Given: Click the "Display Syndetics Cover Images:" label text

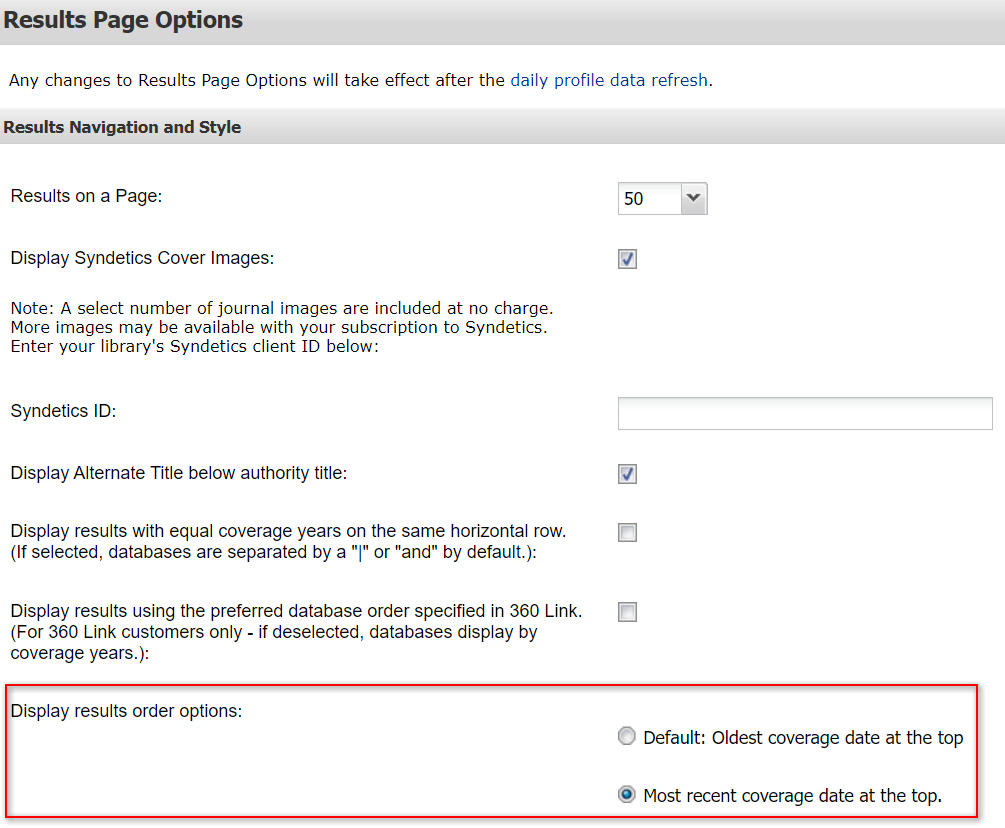Looking at the screenshot, I should pos(142,258).
